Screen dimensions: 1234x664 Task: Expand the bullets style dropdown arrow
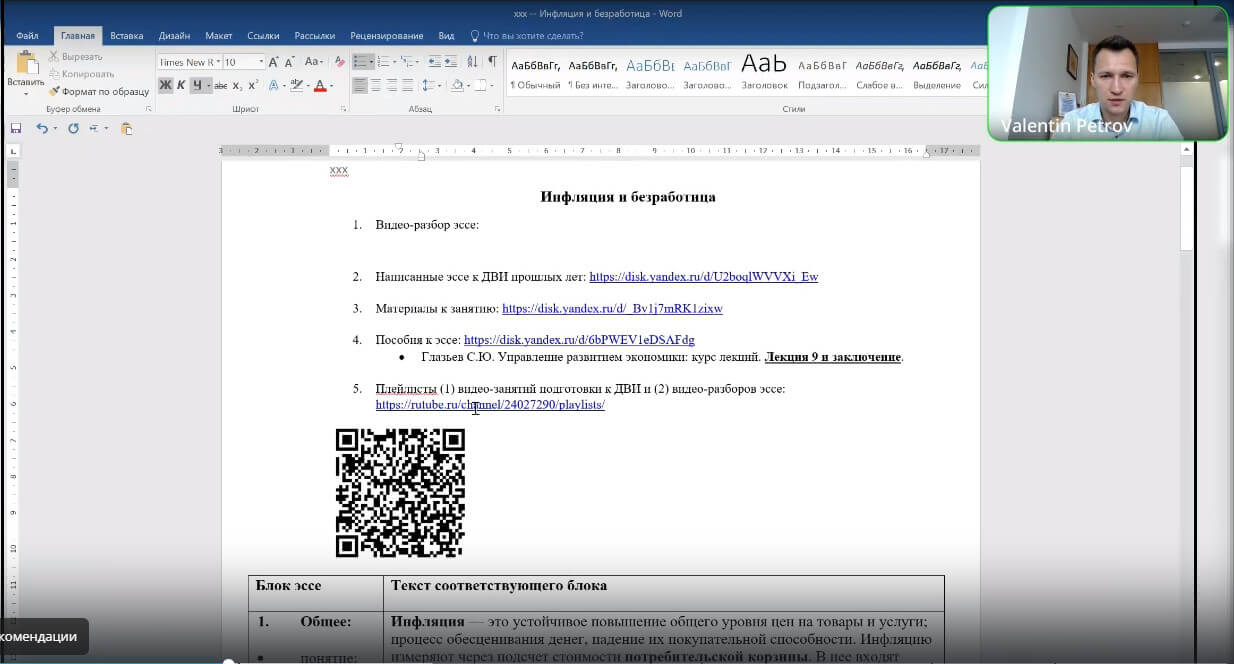click(x=371, y=62)
